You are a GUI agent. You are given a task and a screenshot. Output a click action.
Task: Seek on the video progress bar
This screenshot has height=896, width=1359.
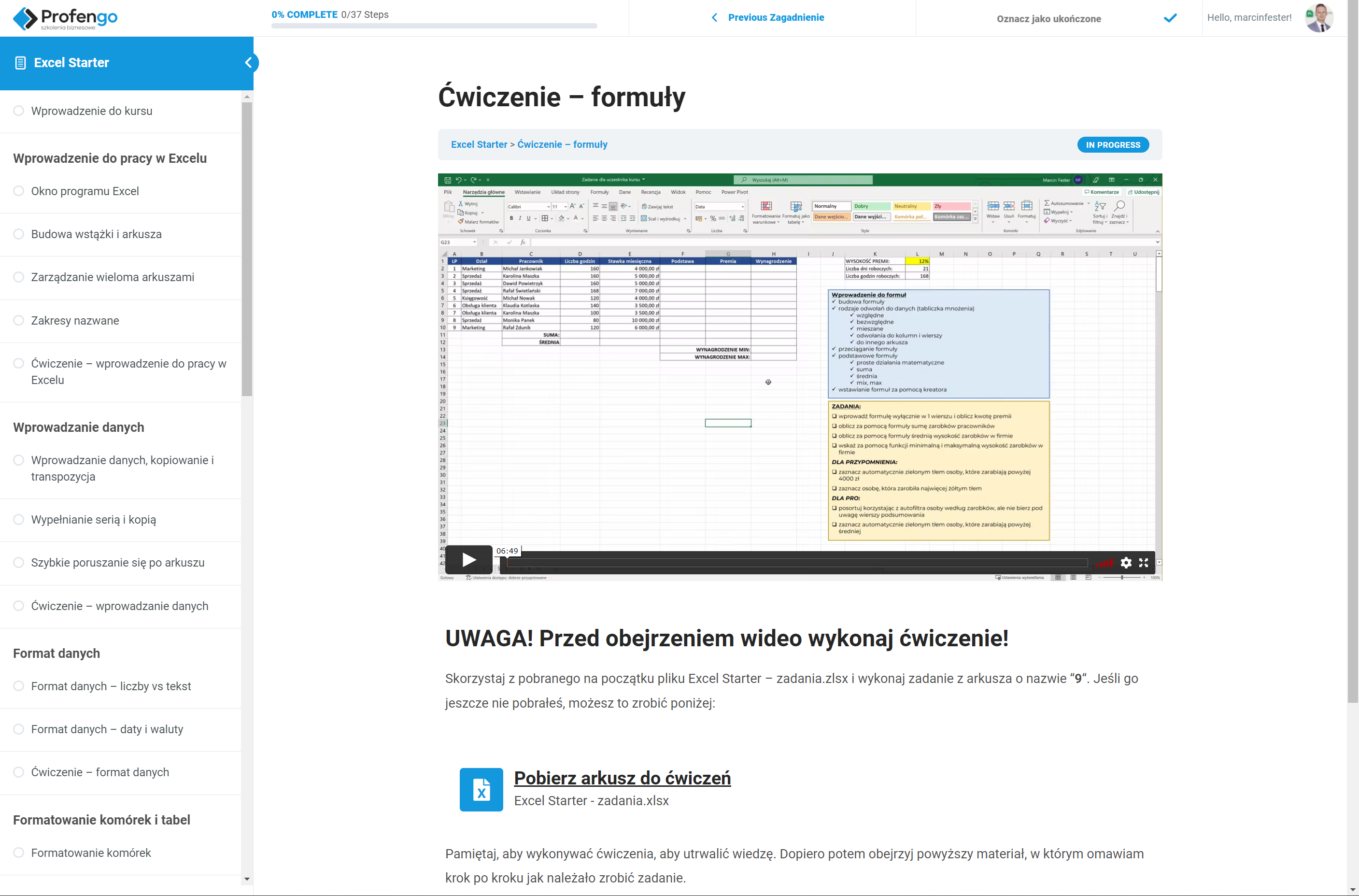[x=796, y=563]
